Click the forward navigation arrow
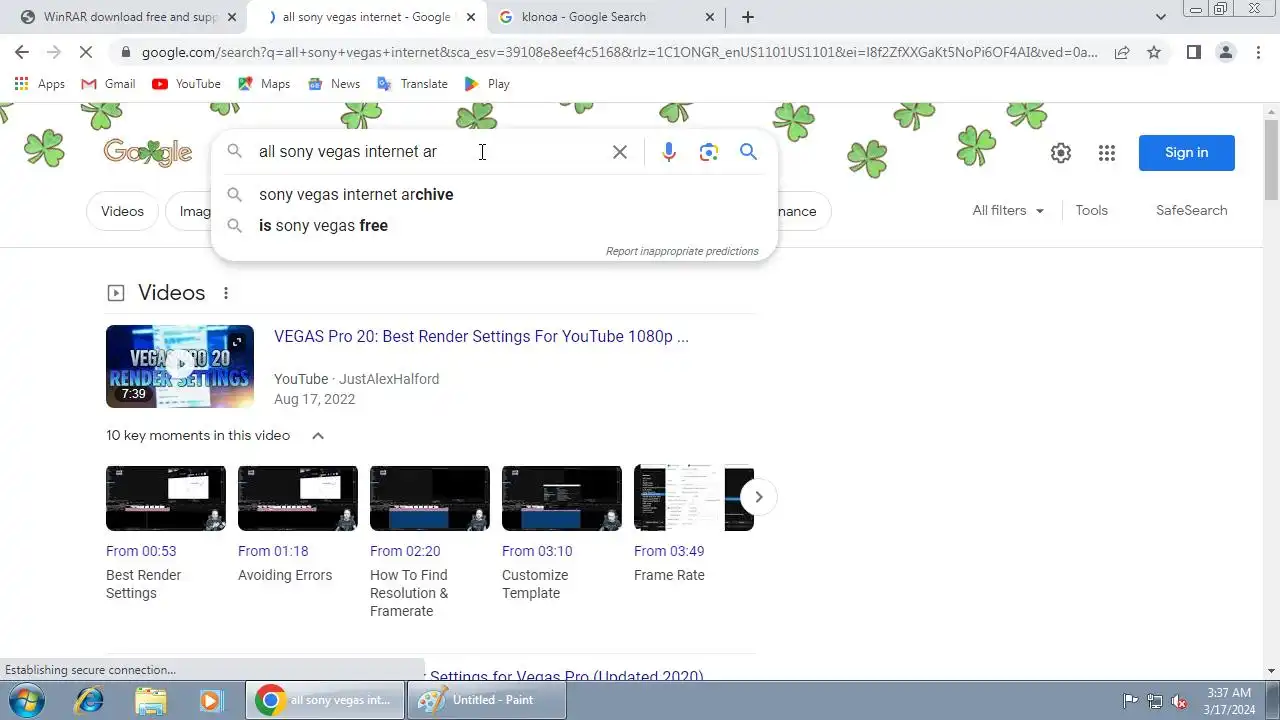The width and height of the screenshot is (1280, 720). coord(54,52)
